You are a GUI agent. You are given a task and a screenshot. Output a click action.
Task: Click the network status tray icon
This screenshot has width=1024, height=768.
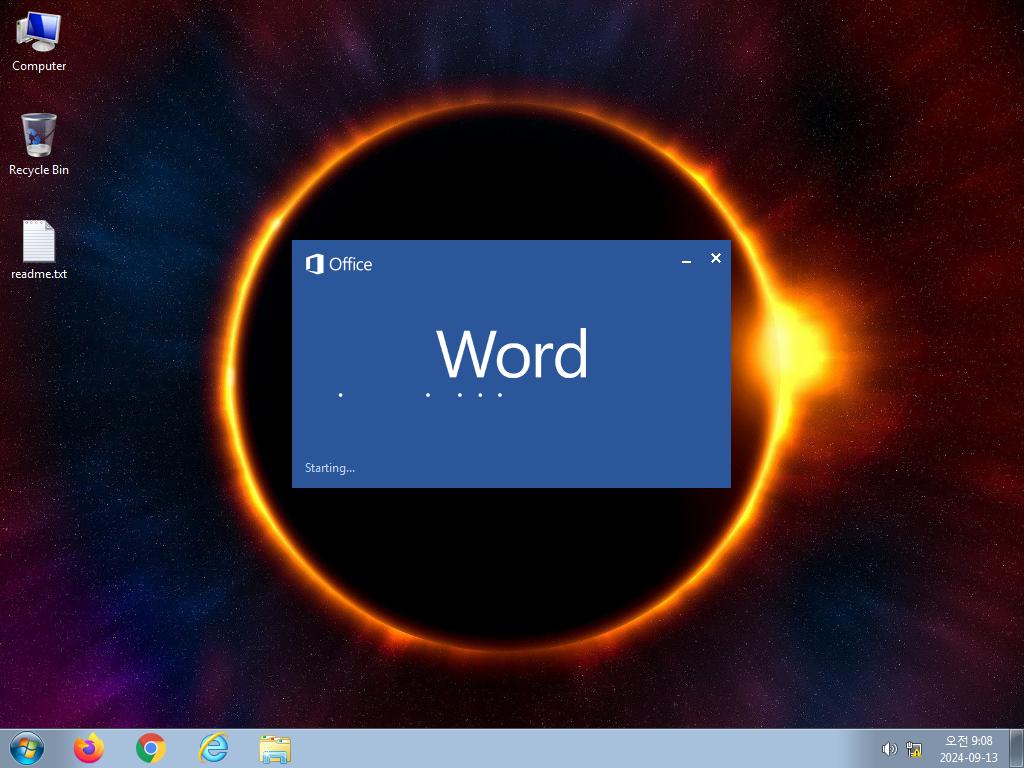(914, 749)
